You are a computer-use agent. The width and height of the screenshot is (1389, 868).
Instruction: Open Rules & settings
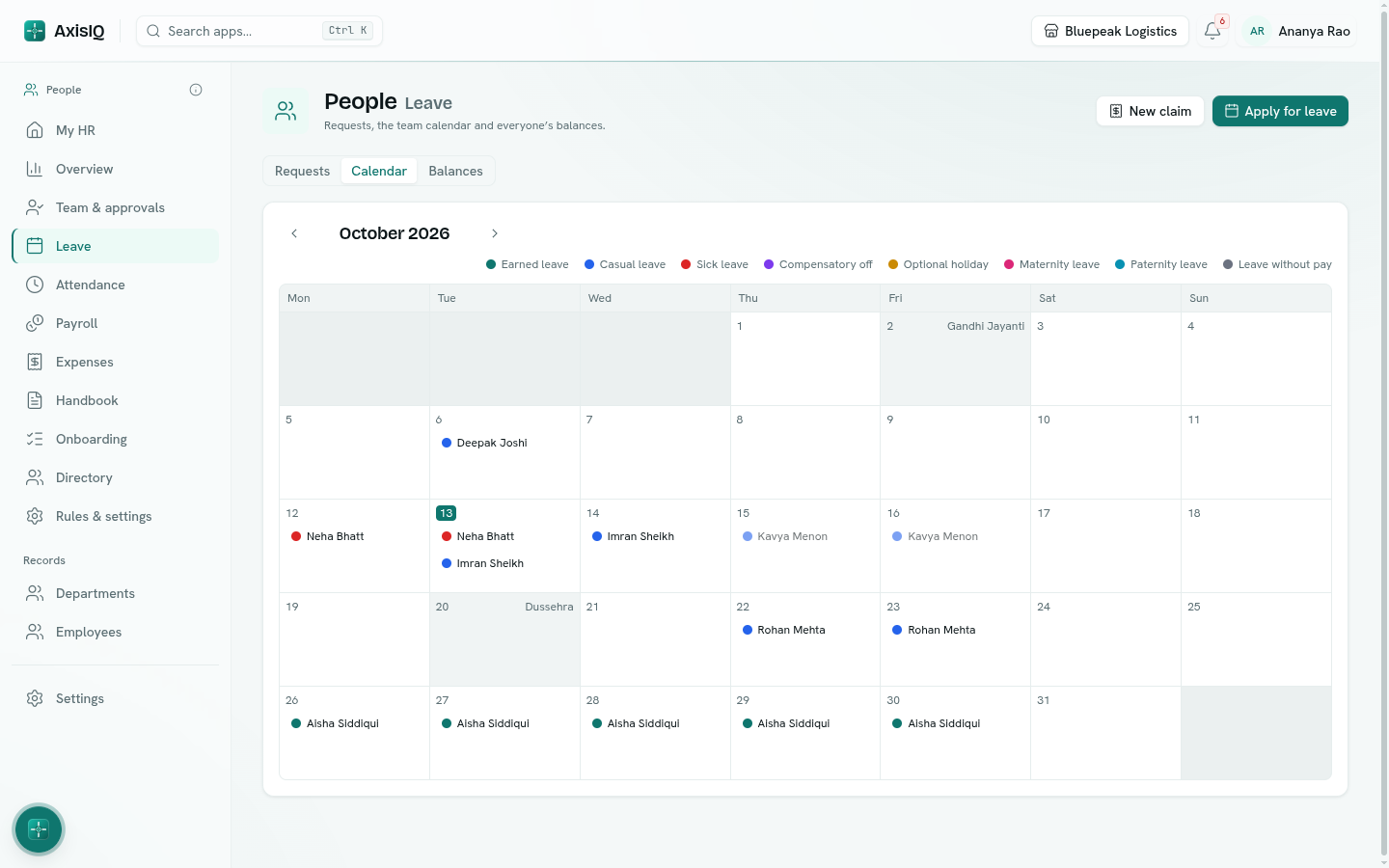coord(116,516)
